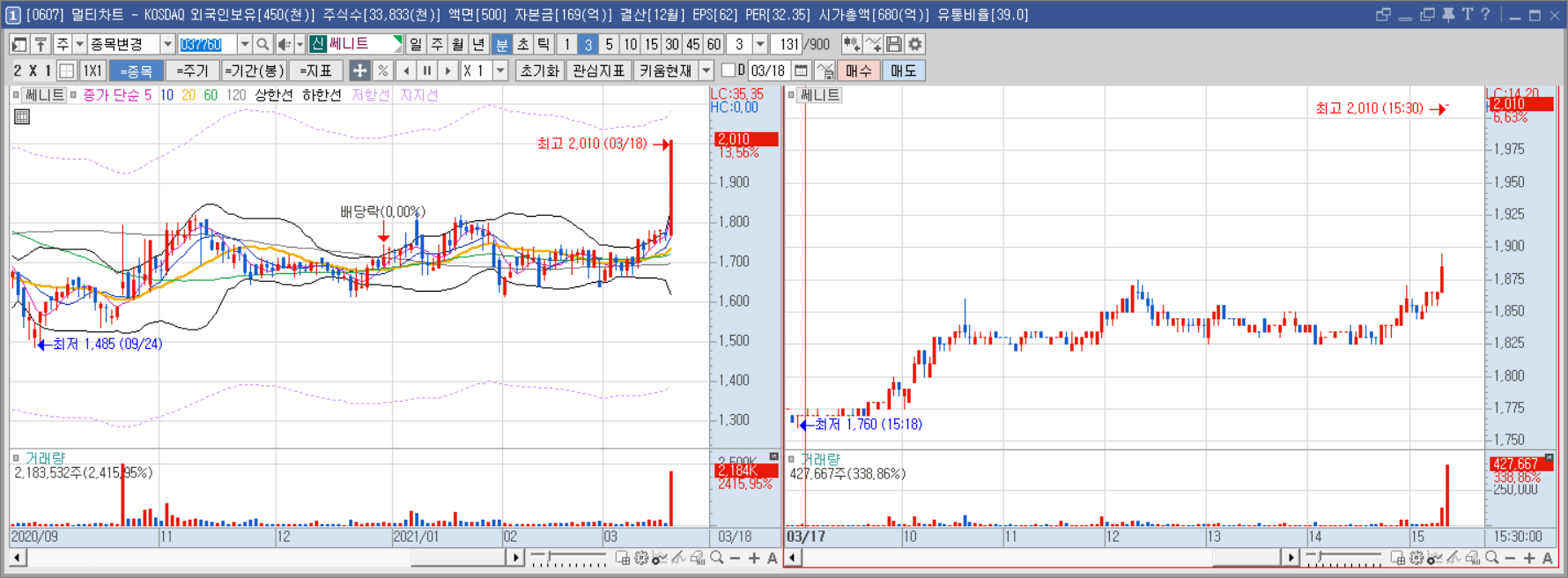This screenshot has width=1568, height=578.
Task: Click the save floppy disk icon
Action: [894, 44]
